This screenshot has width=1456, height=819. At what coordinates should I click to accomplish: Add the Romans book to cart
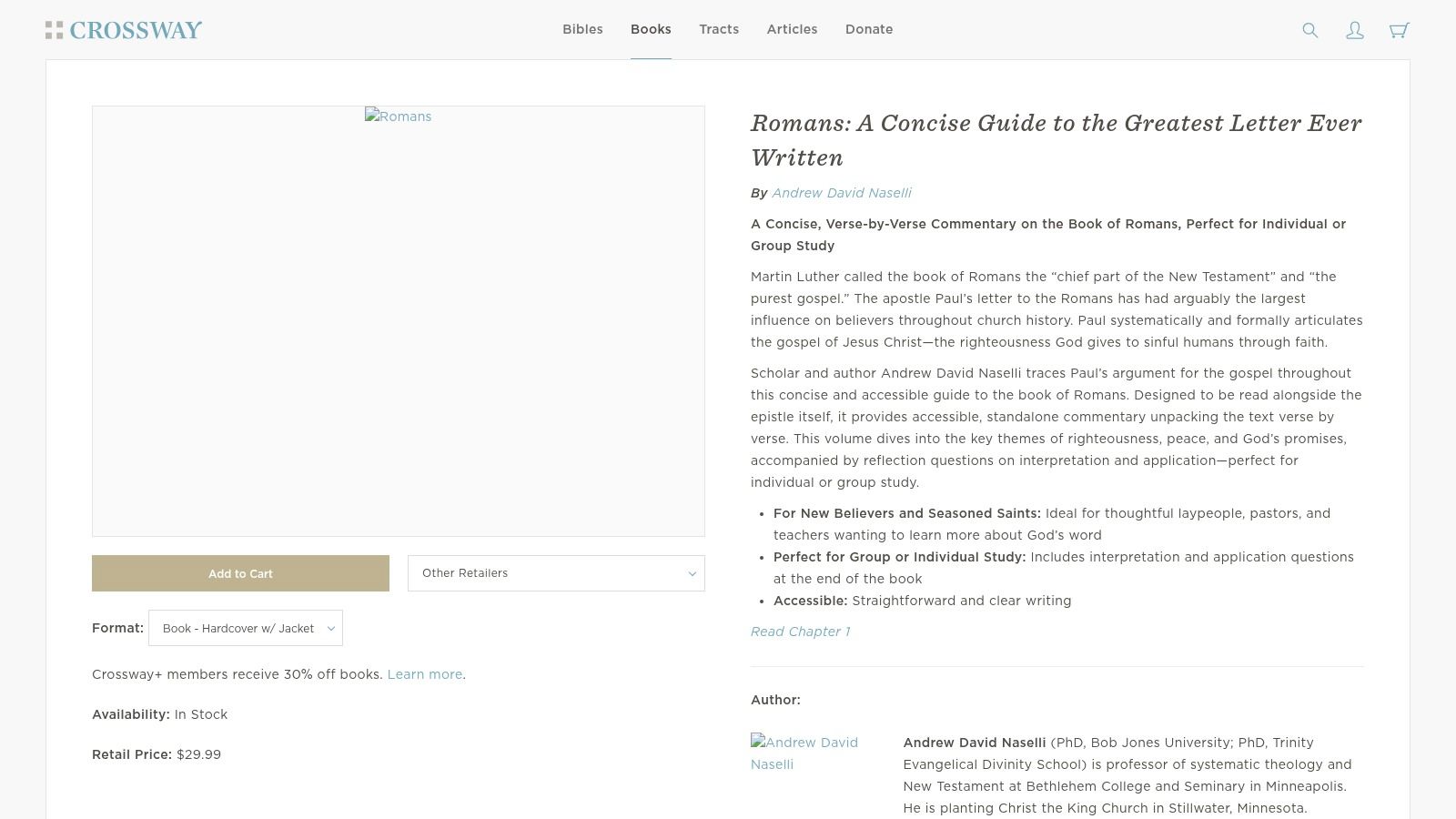tap(240, 573)
